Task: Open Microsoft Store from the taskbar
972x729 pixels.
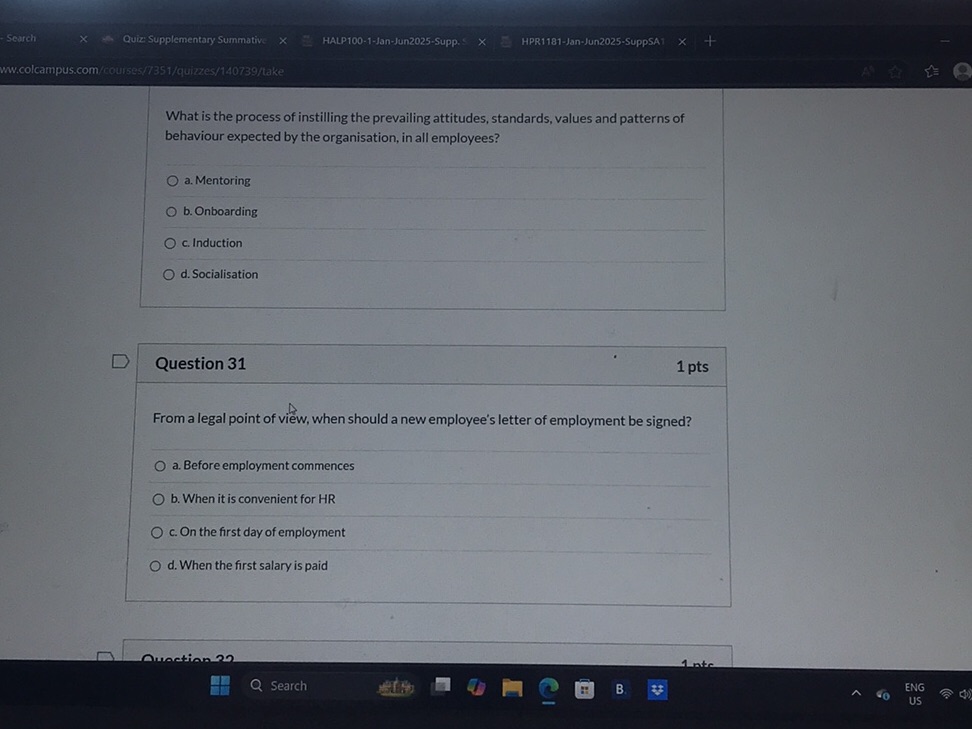Action: (x=584, y=688)
